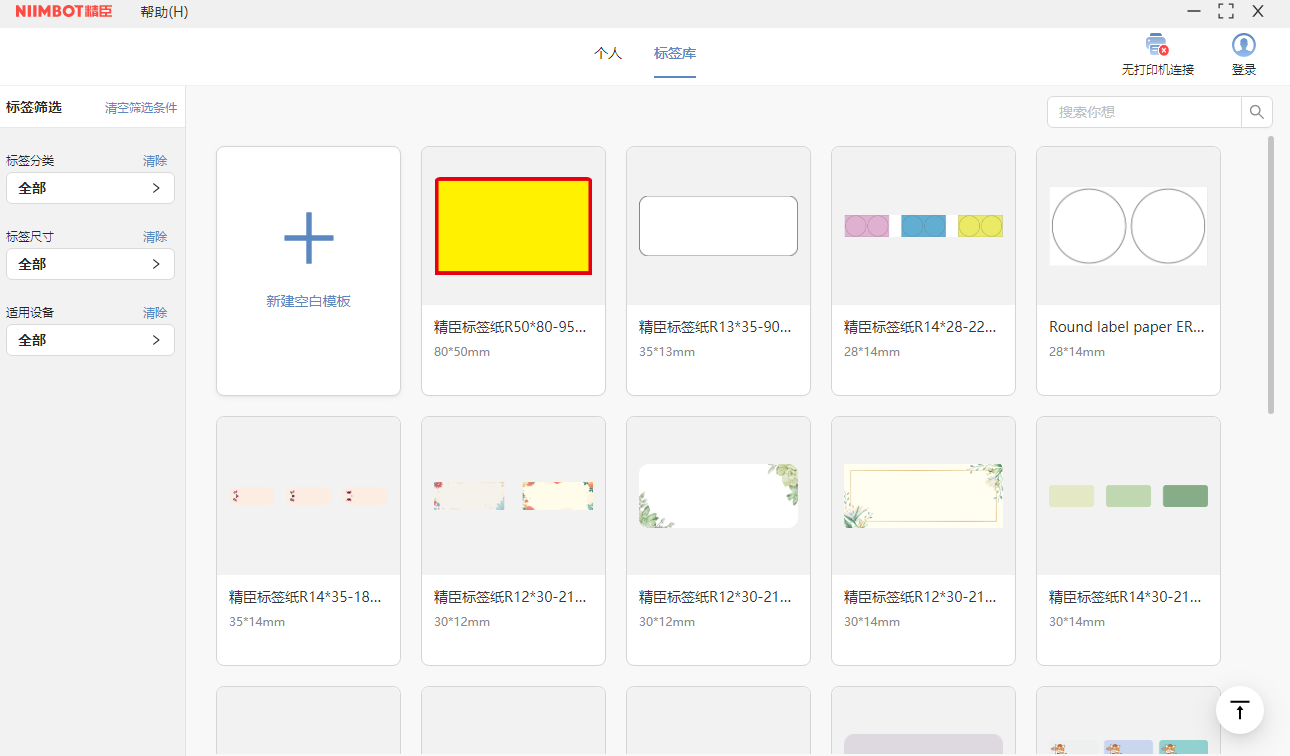
Task: Switch to the personal (个人) tab
Action: (x=608, y=54)
